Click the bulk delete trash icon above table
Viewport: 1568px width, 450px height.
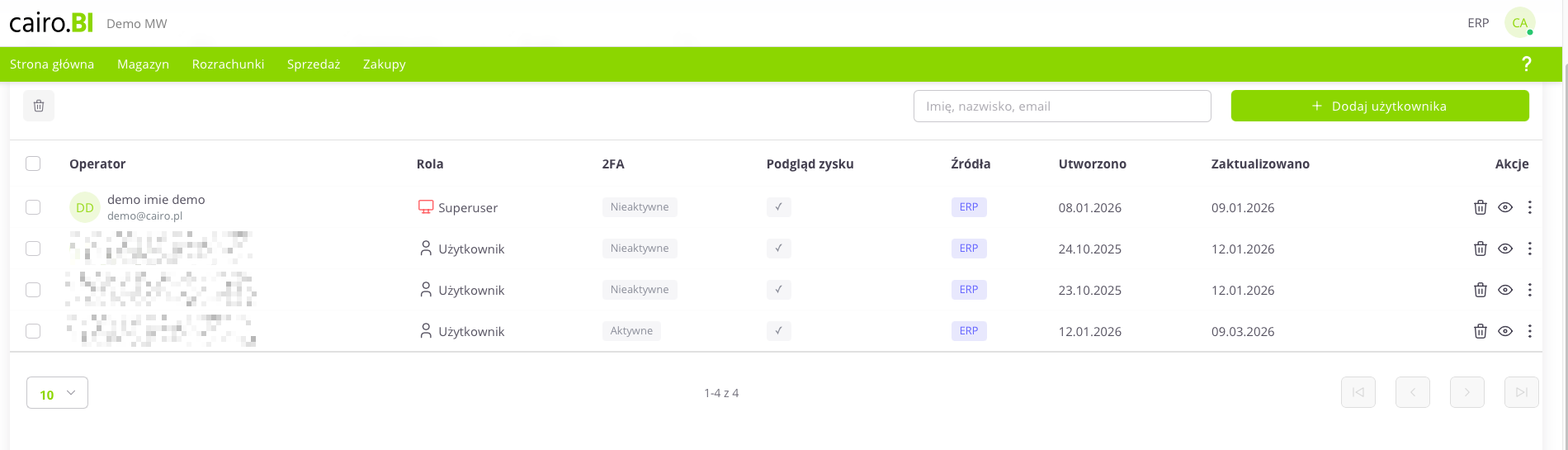pos(39,106)
